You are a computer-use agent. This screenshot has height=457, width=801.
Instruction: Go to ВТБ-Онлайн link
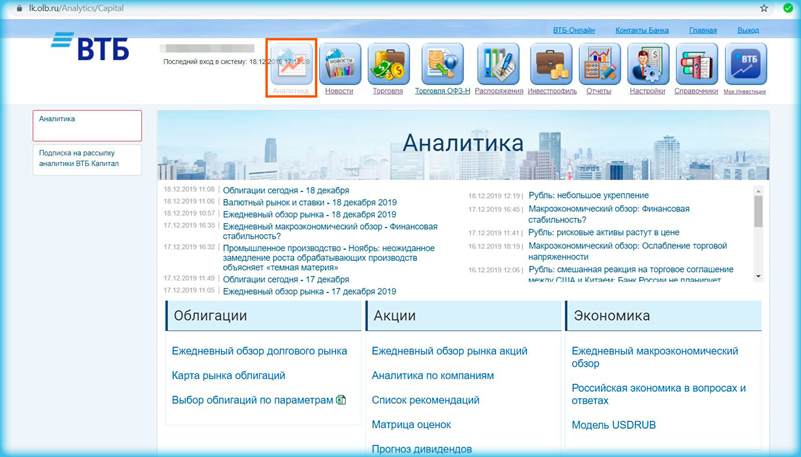pyautogui.click(x=574, y=30)
